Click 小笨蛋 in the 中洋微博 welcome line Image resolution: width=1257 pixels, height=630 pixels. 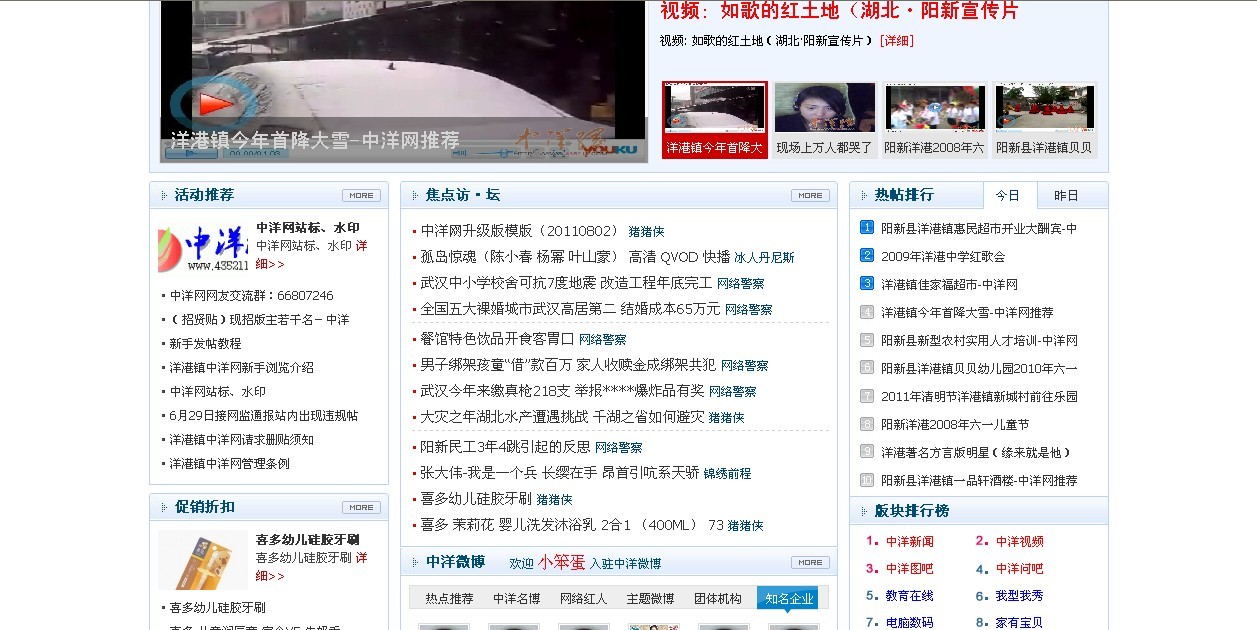pyautogui.click(x=561, y=562)
